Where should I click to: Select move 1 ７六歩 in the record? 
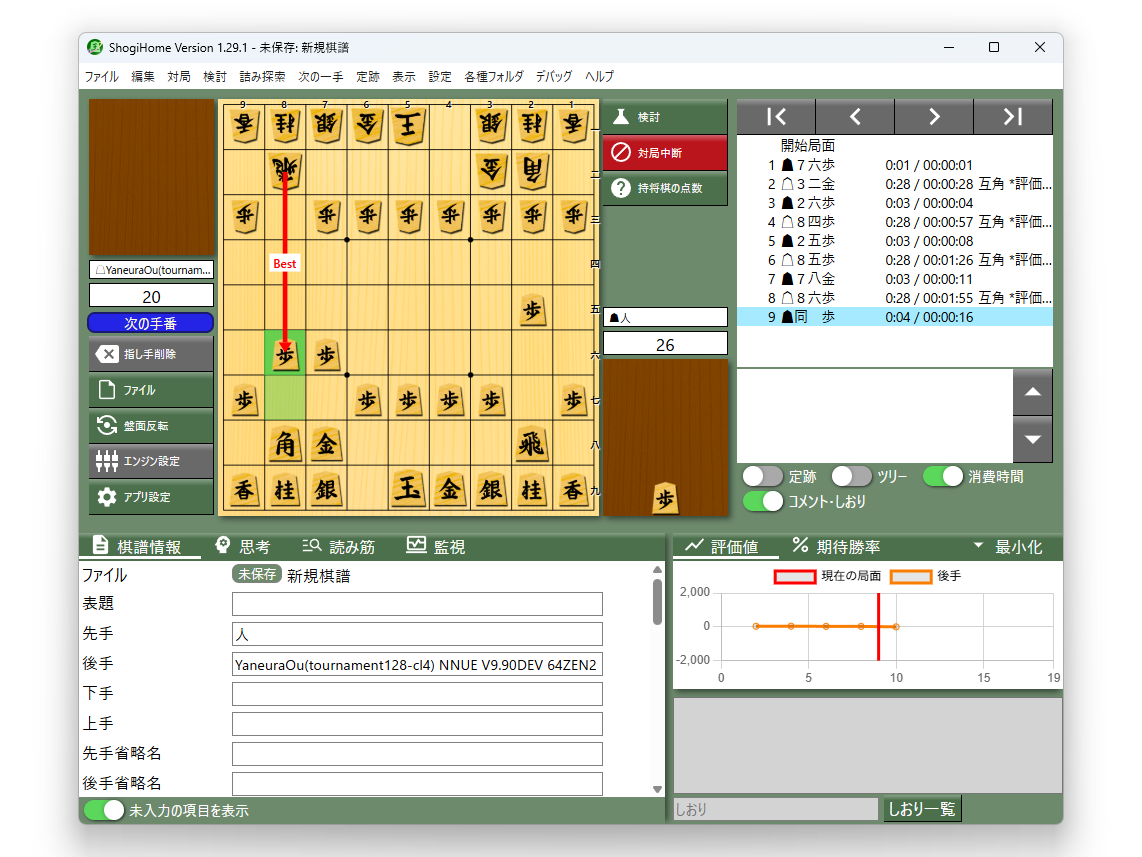click(894, 165)
